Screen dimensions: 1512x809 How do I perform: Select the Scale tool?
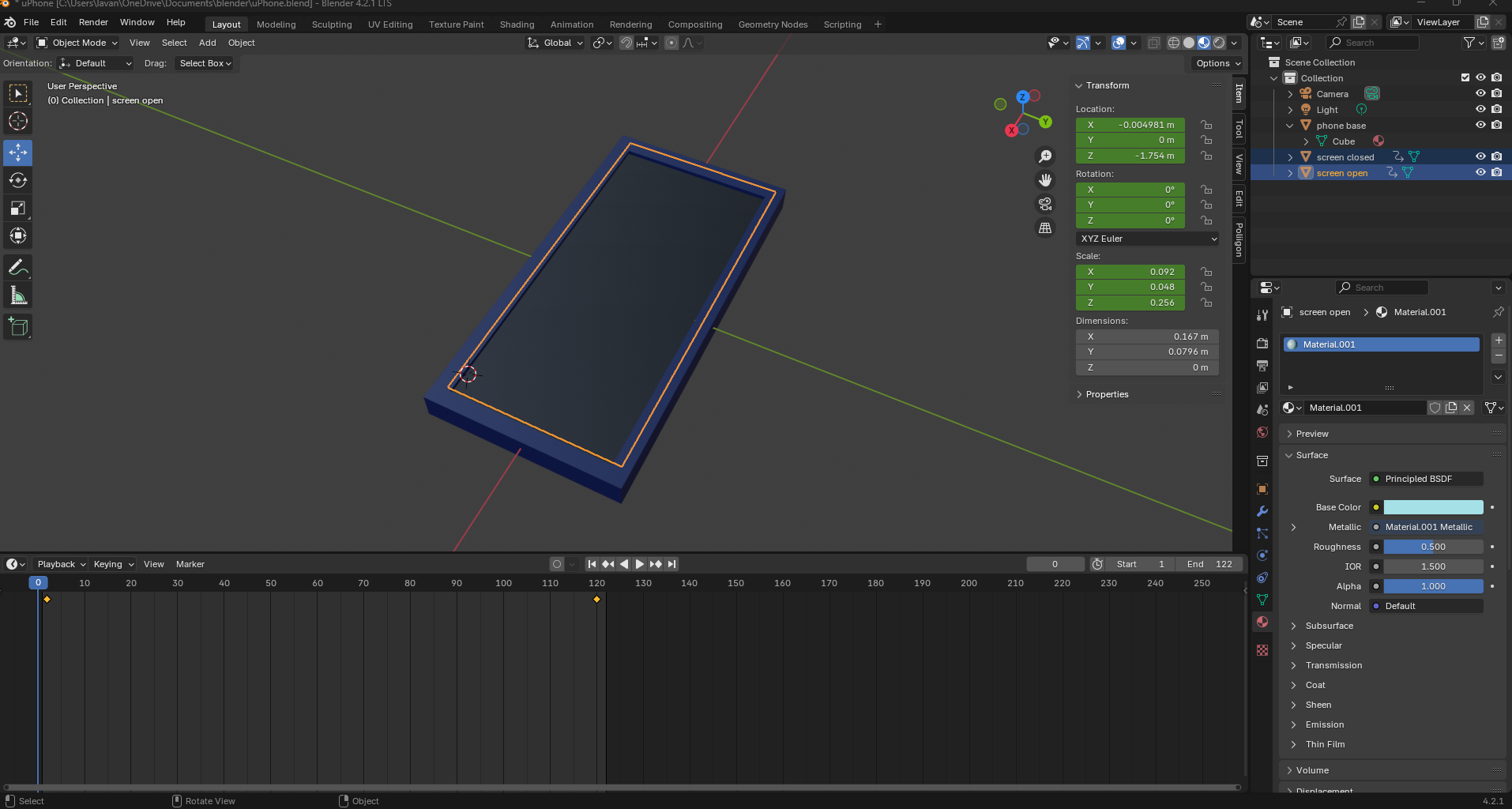[18, 208]
